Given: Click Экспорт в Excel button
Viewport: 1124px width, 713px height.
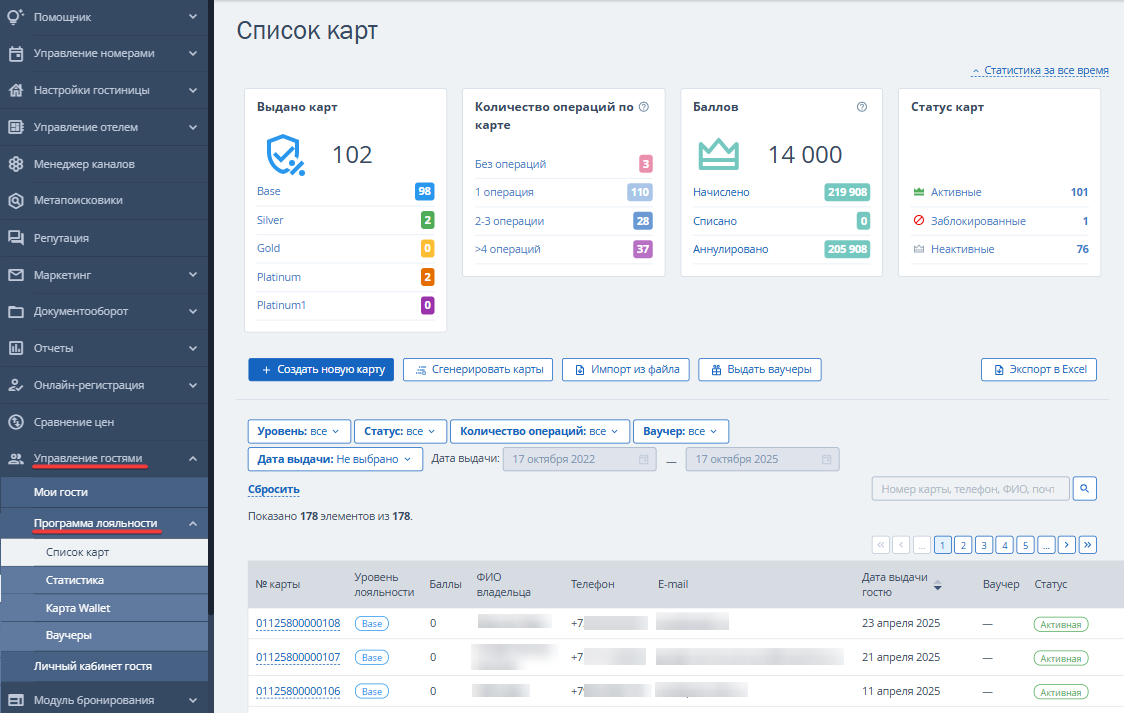Looking at the screenshot, I should point(1038,369).
